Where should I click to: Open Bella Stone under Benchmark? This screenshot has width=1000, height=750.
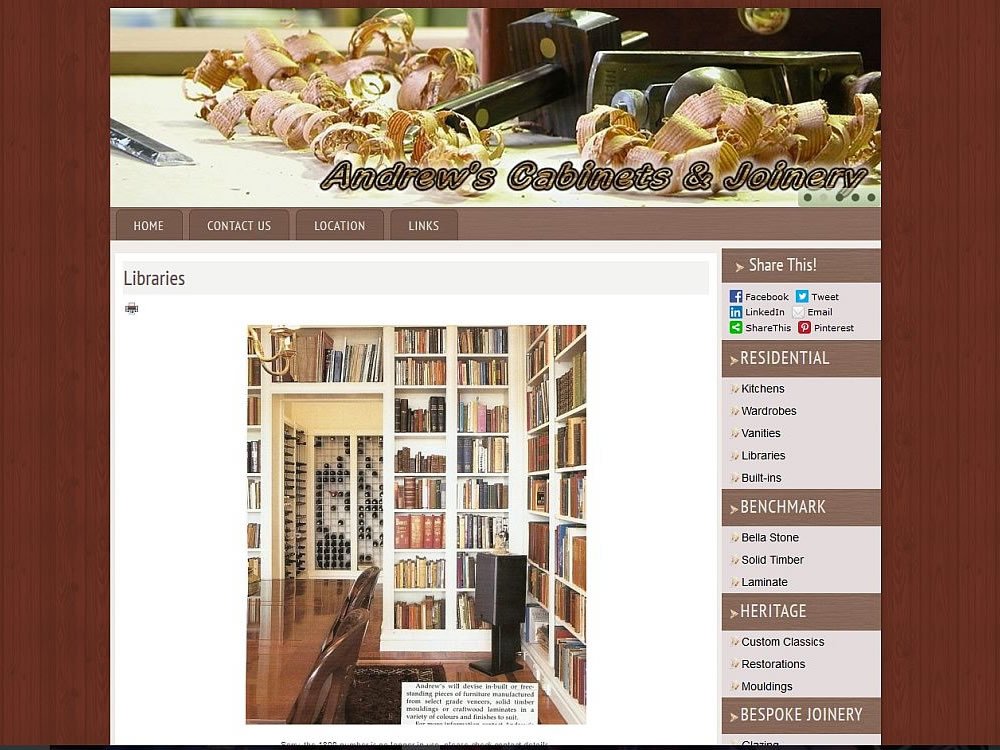pyautogui.click(x=769, y=538)
